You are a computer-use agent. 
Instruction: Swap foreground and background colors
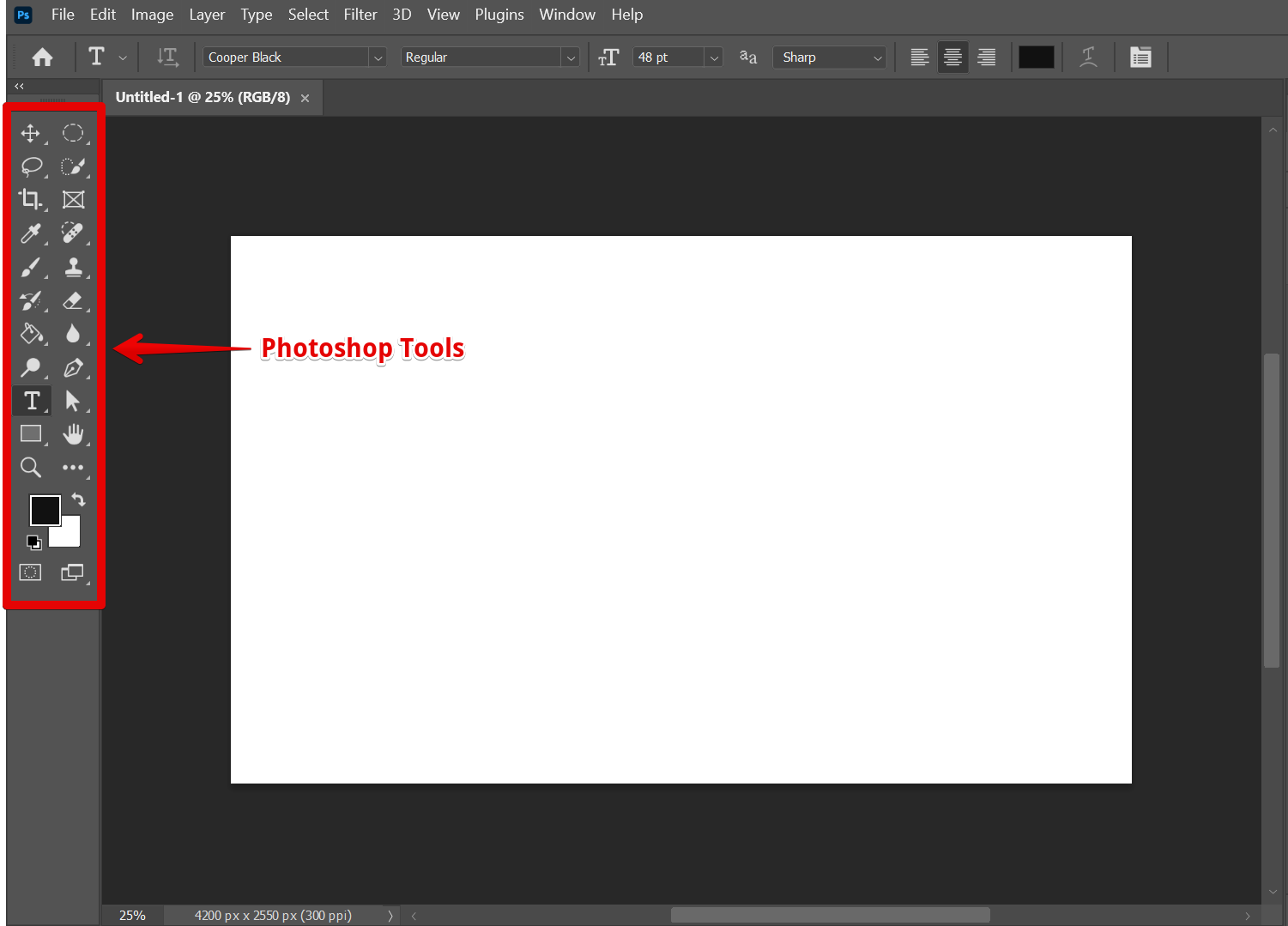coord(78,499)
